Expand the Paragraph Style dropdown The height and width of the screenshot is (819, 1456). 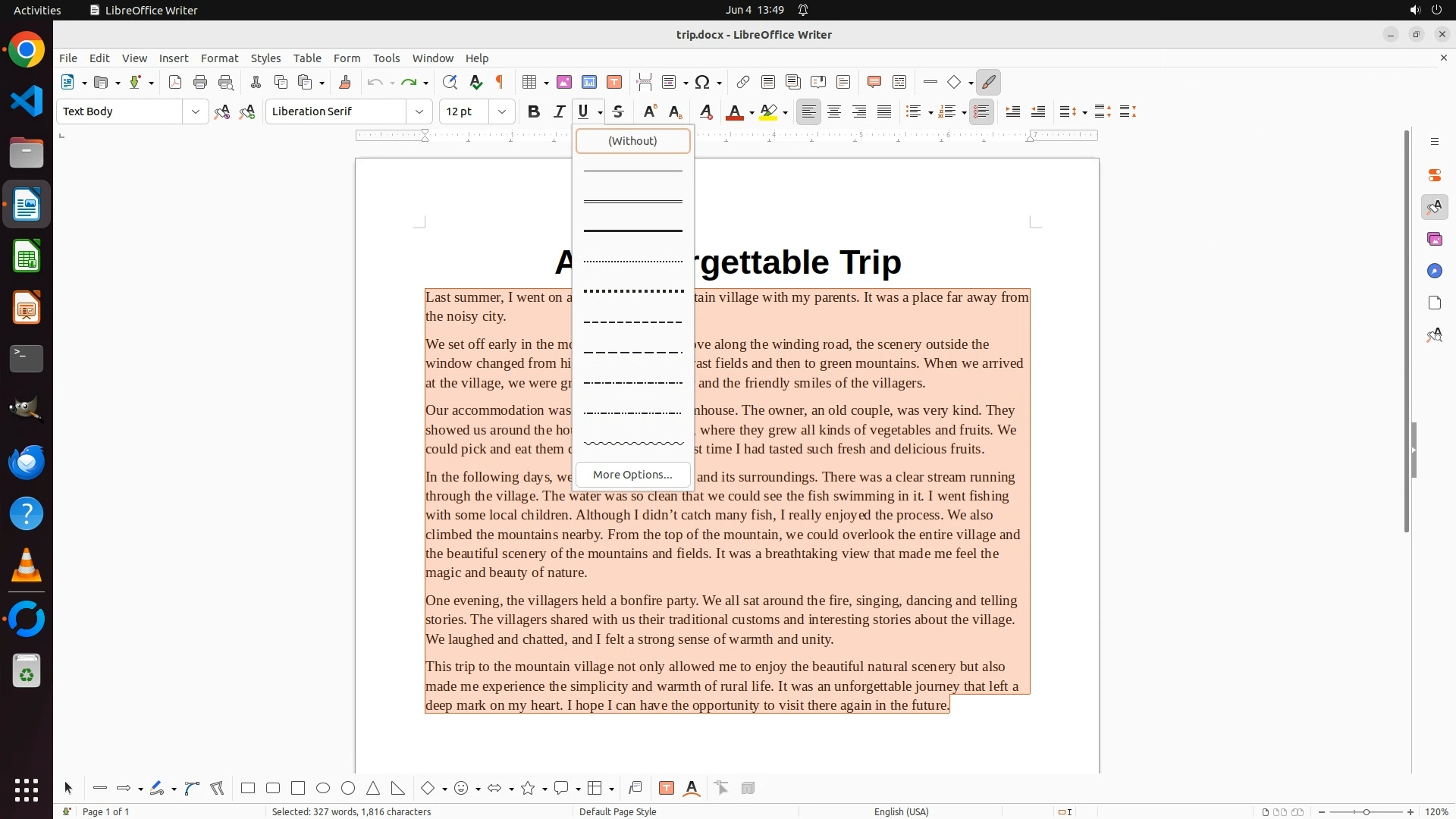point(196,111)
